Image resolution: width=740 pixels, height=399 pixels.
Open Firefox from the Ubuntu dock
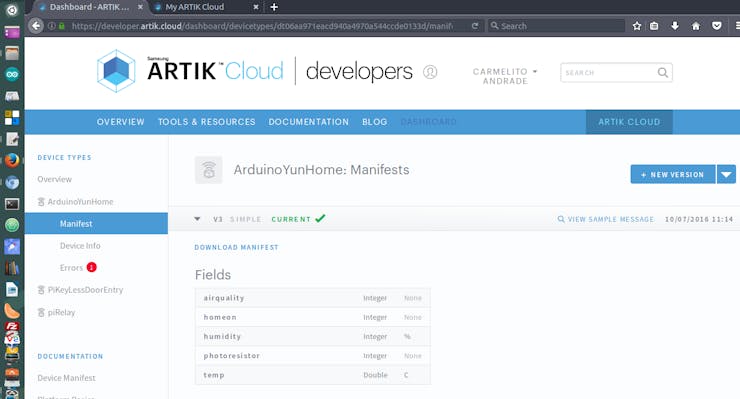click(x=12, y=161)
